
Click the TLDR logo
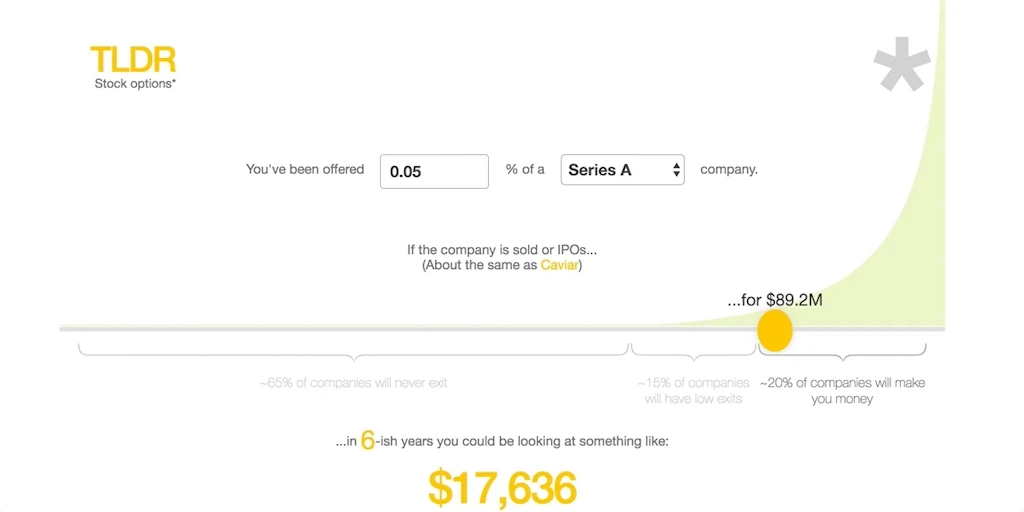133,59
